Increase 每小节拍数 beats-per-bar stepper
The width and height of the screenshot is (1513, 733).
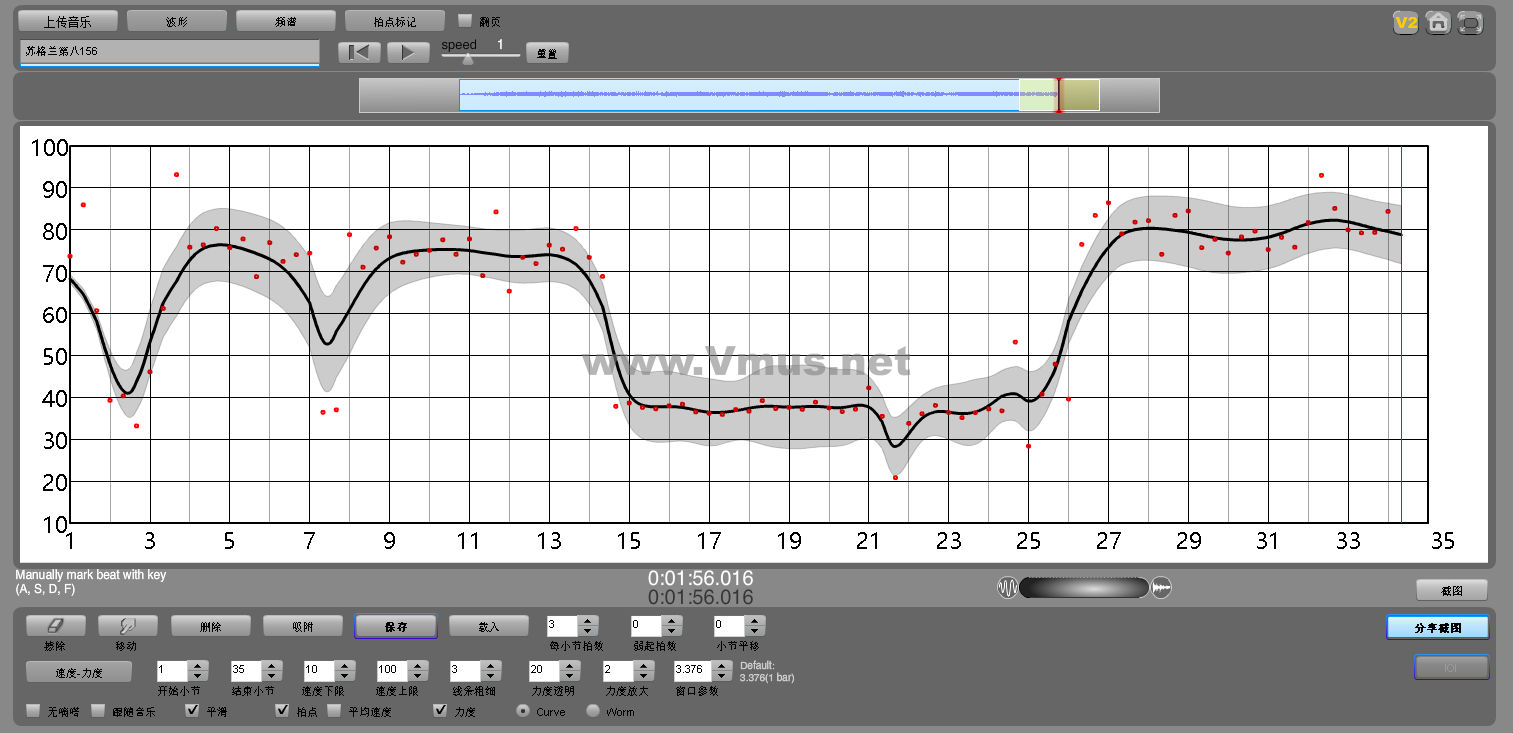pos(588,621)
